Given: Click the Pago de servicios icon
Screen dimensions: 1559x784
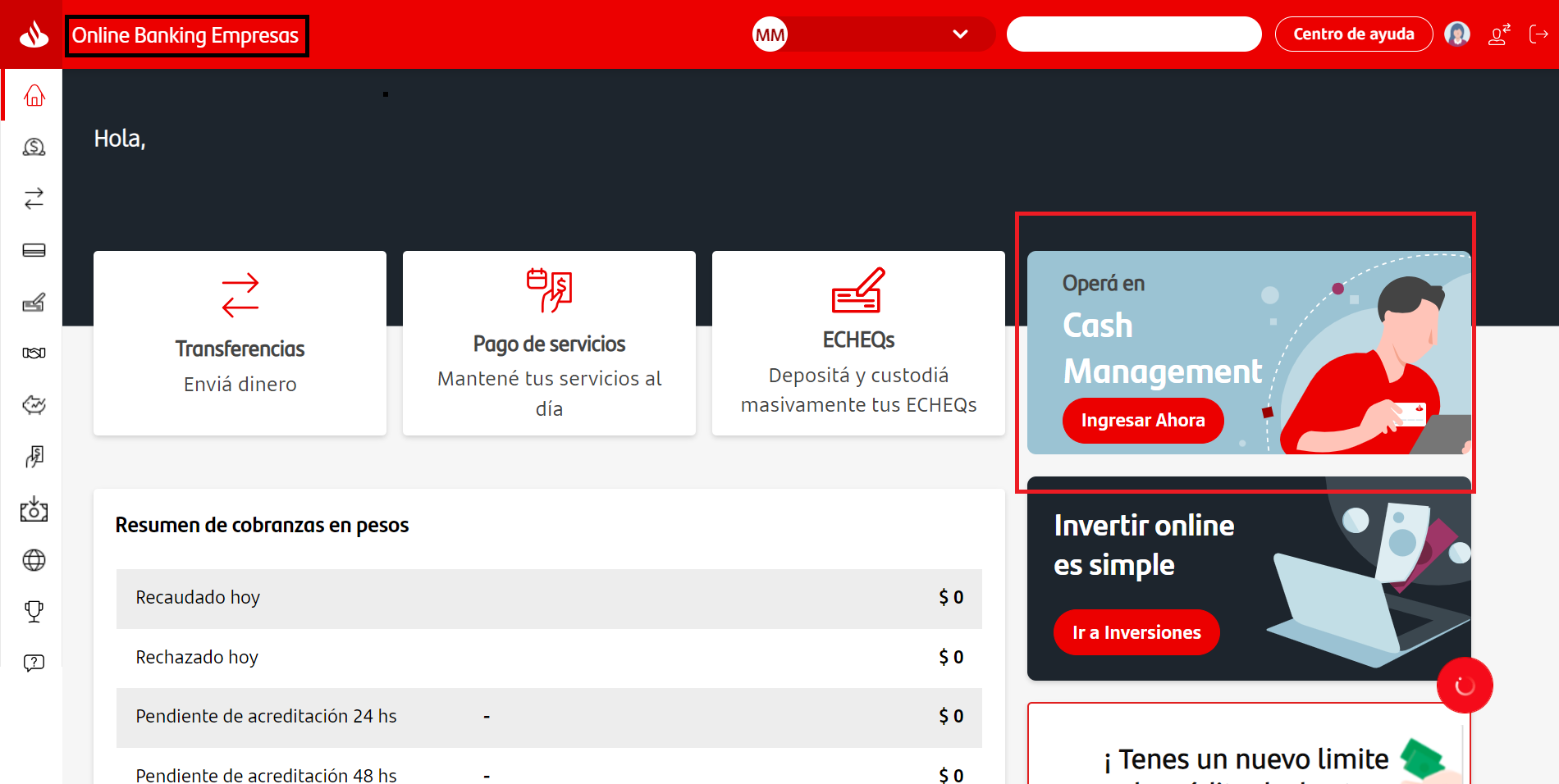Looking at the screenshot, I should pyautogui.click(x=549, y=290).
